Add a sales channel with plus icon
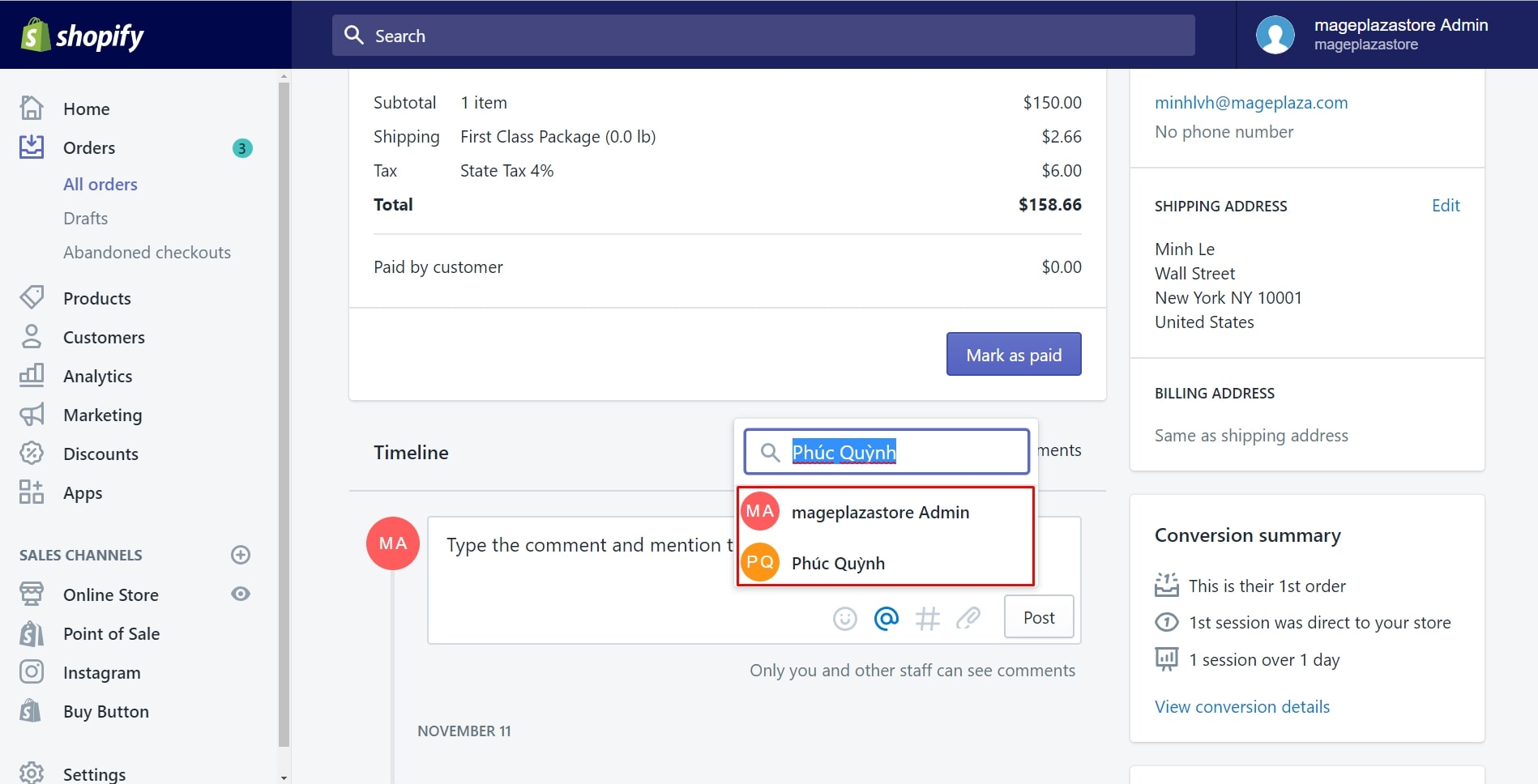Viewport: 1538px width, 784px height. coord(241,555)
